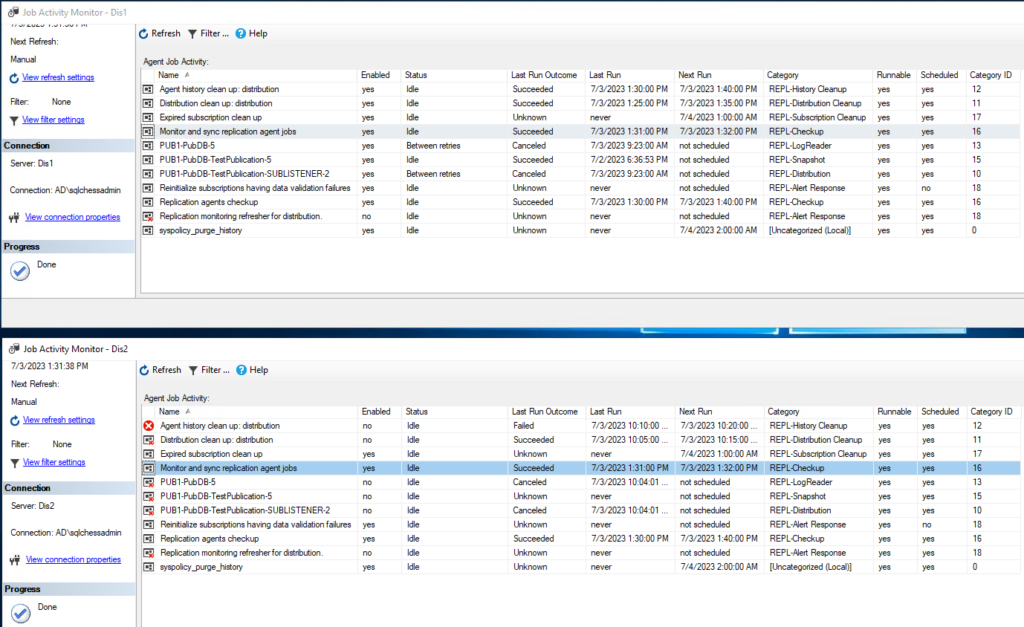Open the Help icon in the Dis2 toolbar

[x=240, y=370]
